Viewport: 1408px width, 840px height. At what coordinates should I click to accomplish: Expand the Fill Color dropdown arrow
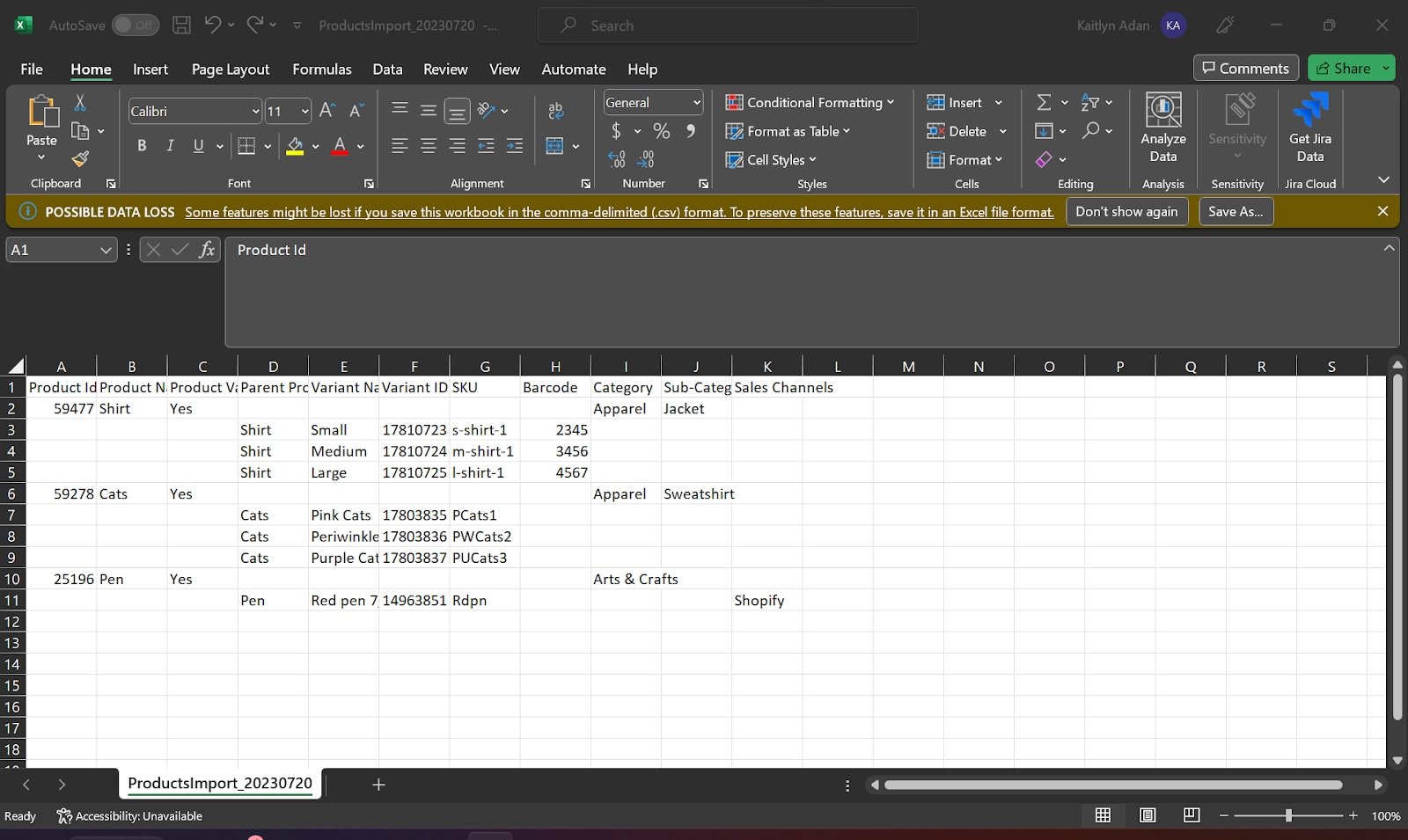point(313,146)
